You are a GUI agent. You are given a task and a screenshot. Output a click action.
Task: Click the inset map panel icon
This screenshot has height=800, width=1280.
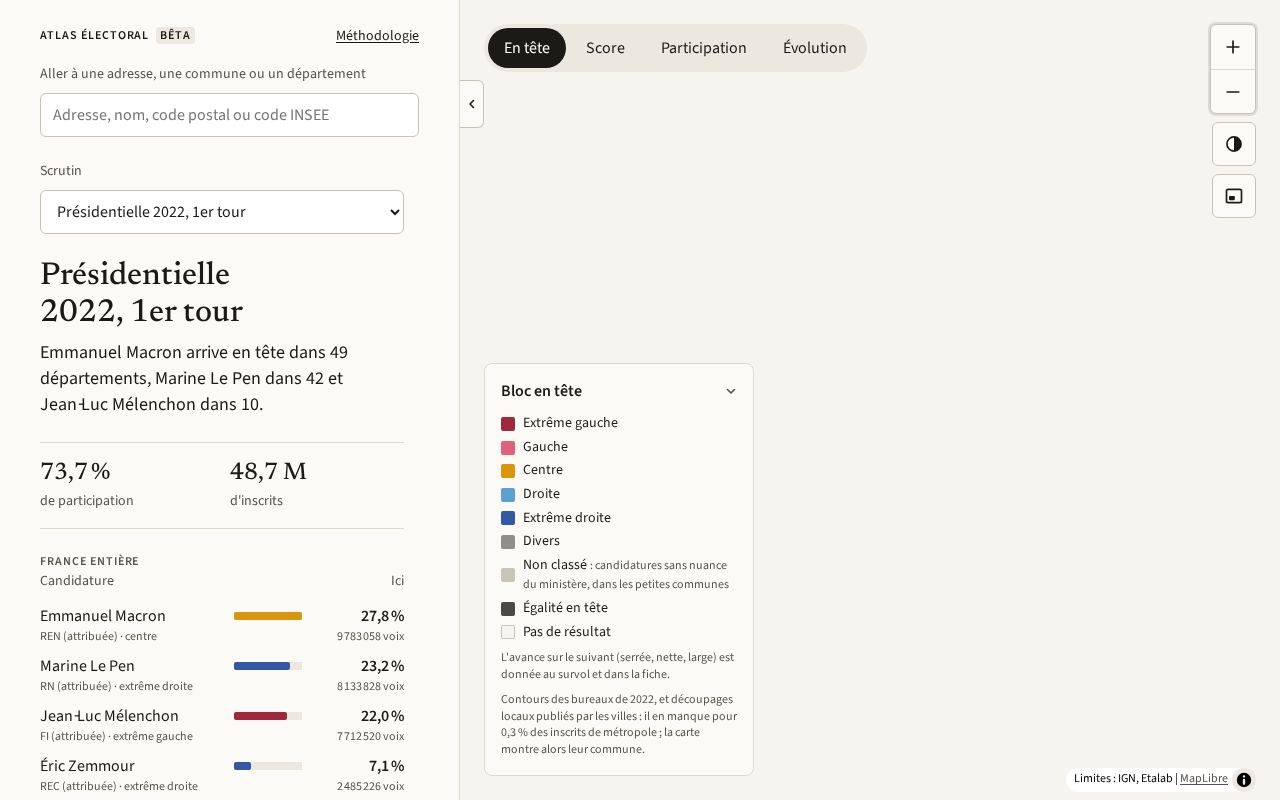coord(1233,196)
